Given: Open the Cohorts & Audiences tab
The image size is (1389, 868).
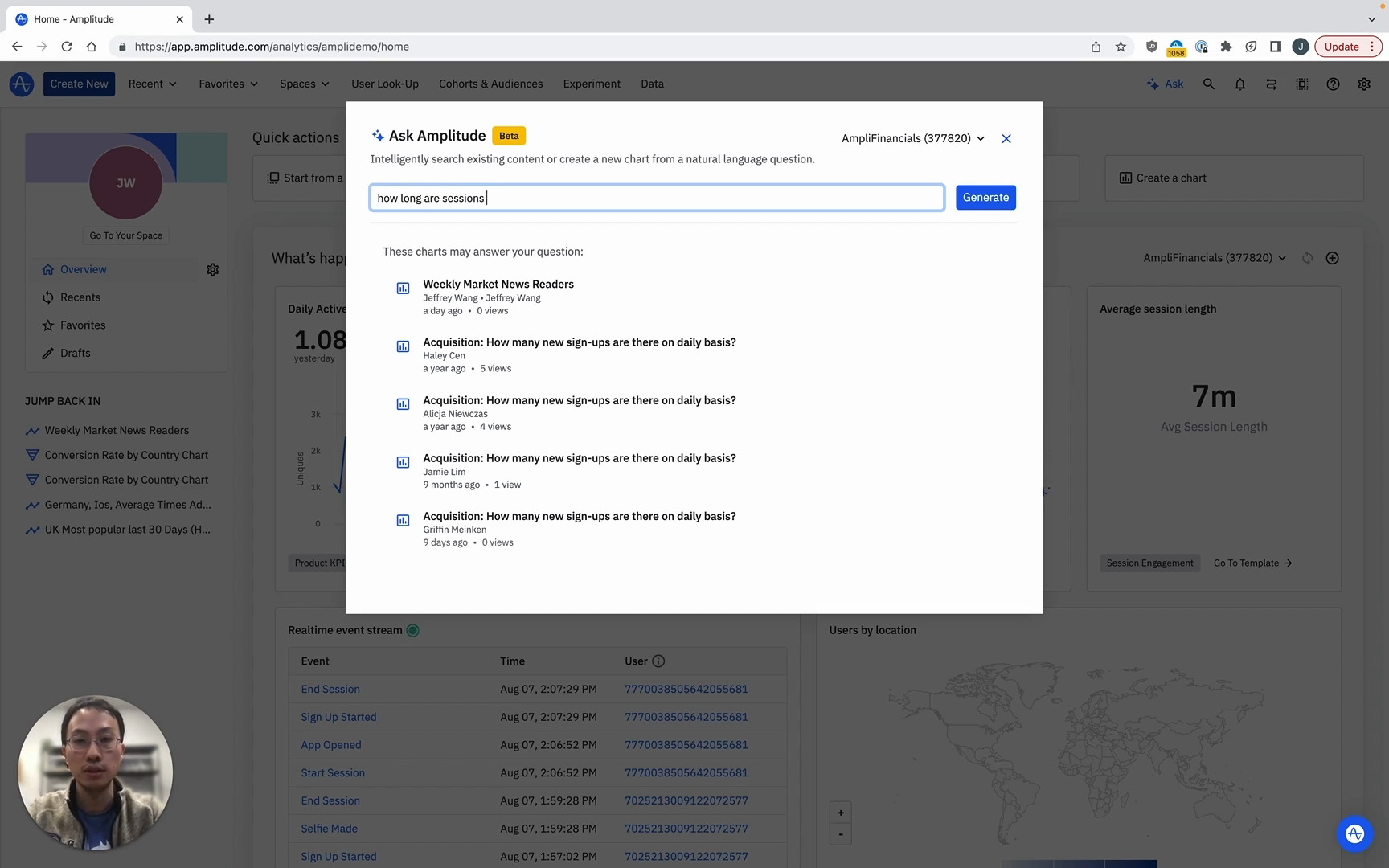Looking at the screenshot, I should click(490, 84).
